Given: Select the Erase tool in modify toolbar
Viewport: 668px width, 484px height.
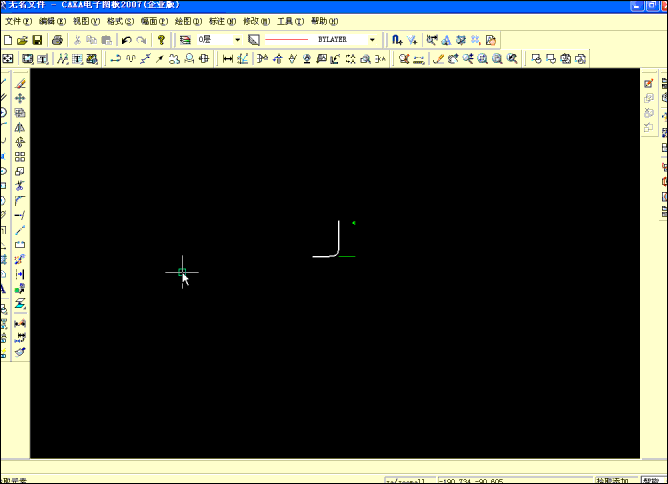Looking at the screenshot, I should click(x=20, y=84).
